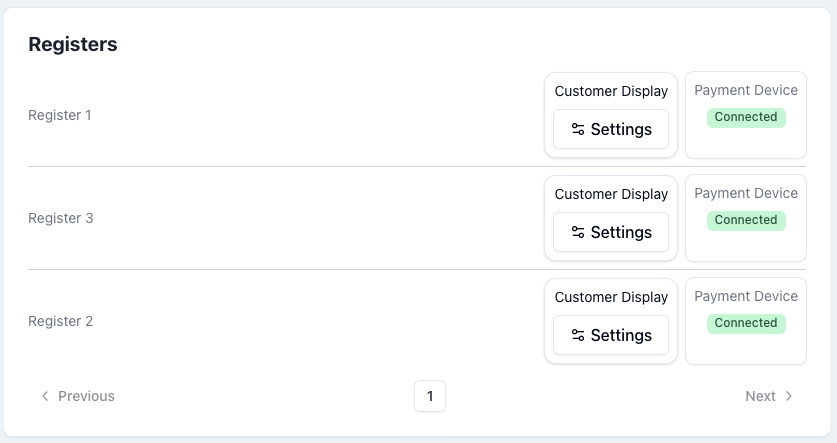Open Customer Display Settings for Register 1

click(x=611, y=129)
